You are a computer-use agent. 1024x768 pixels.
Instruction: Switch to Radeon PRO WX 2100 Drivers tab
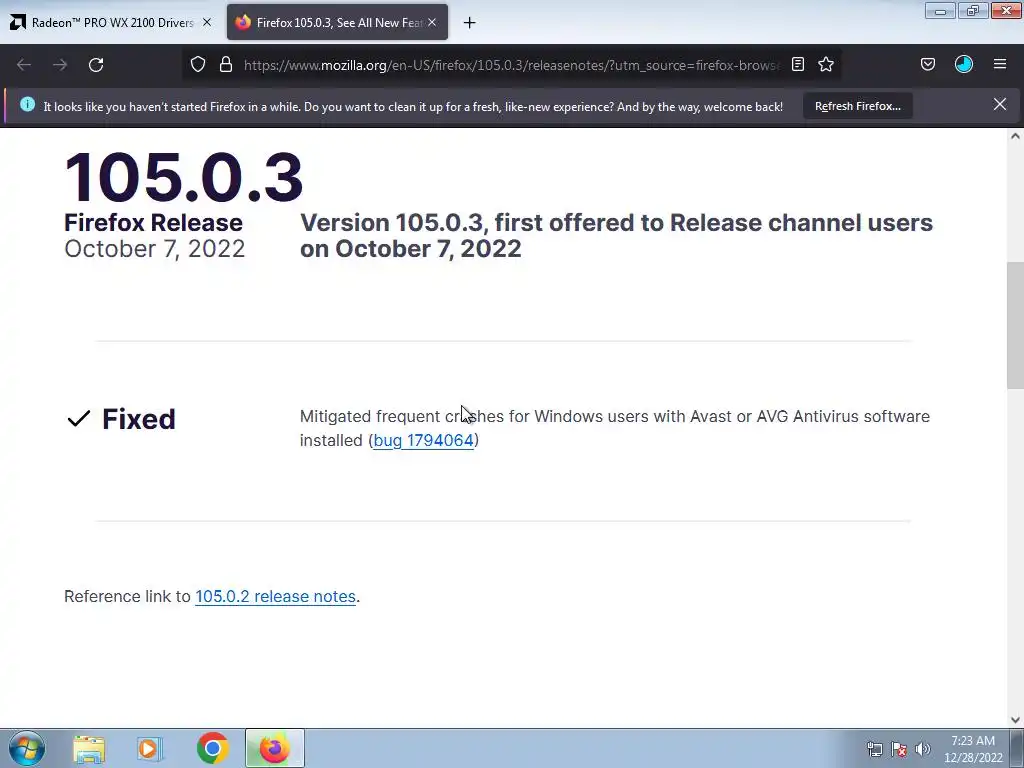click(111, 22)
